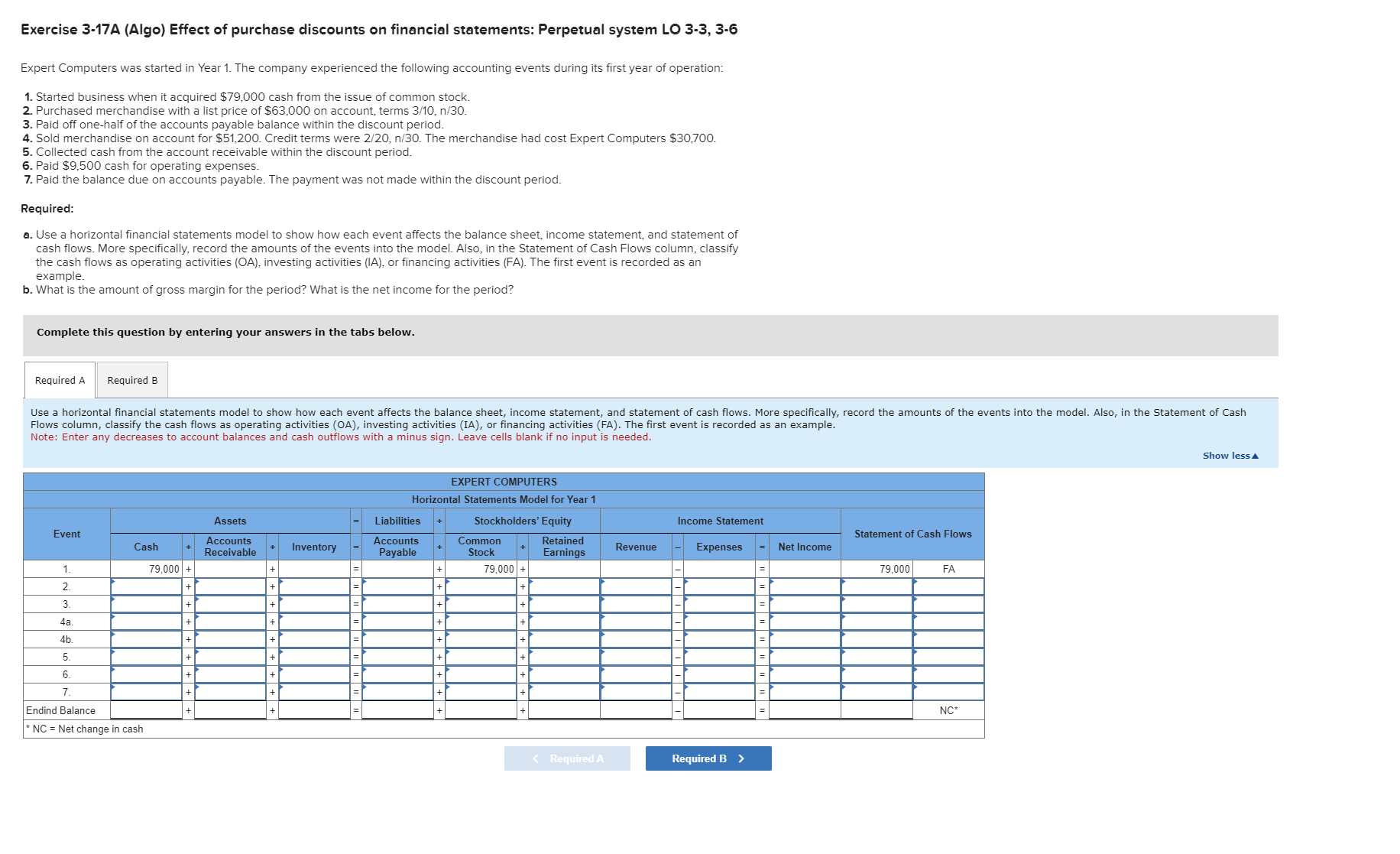Viewport: 1400px width, 854px height.
Task: Click the Expenses cell for event 6
Action: pyautogui.click(x=718, y=674)
